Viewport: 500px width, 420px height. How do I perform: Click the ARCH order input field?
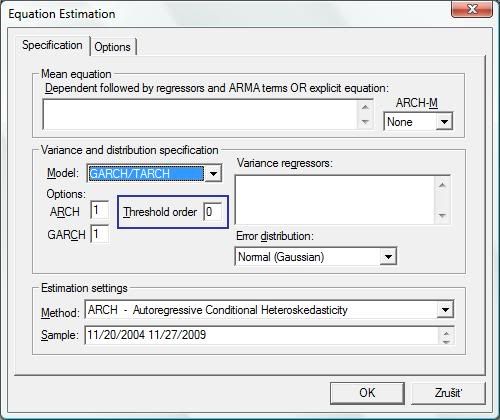click(x=100, y=210)
